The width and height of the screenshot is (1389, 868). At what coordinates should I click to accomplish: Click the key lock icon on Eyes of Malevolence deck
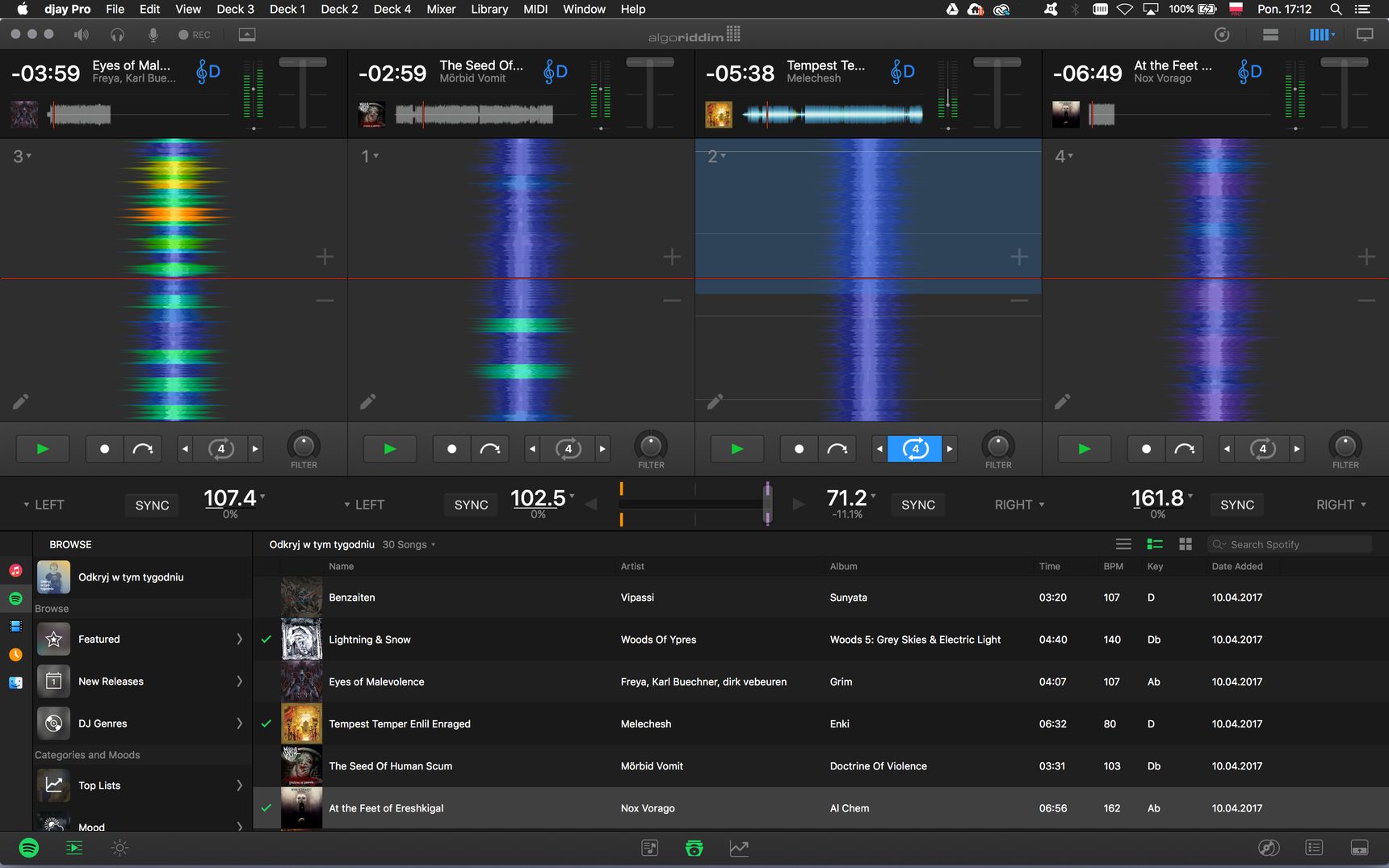[x=208, y=72]
